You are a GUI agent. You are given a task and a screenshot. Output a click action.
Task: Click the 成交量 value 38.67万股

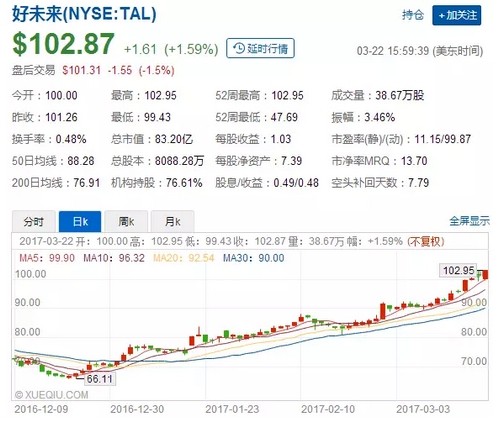[400, 96]
